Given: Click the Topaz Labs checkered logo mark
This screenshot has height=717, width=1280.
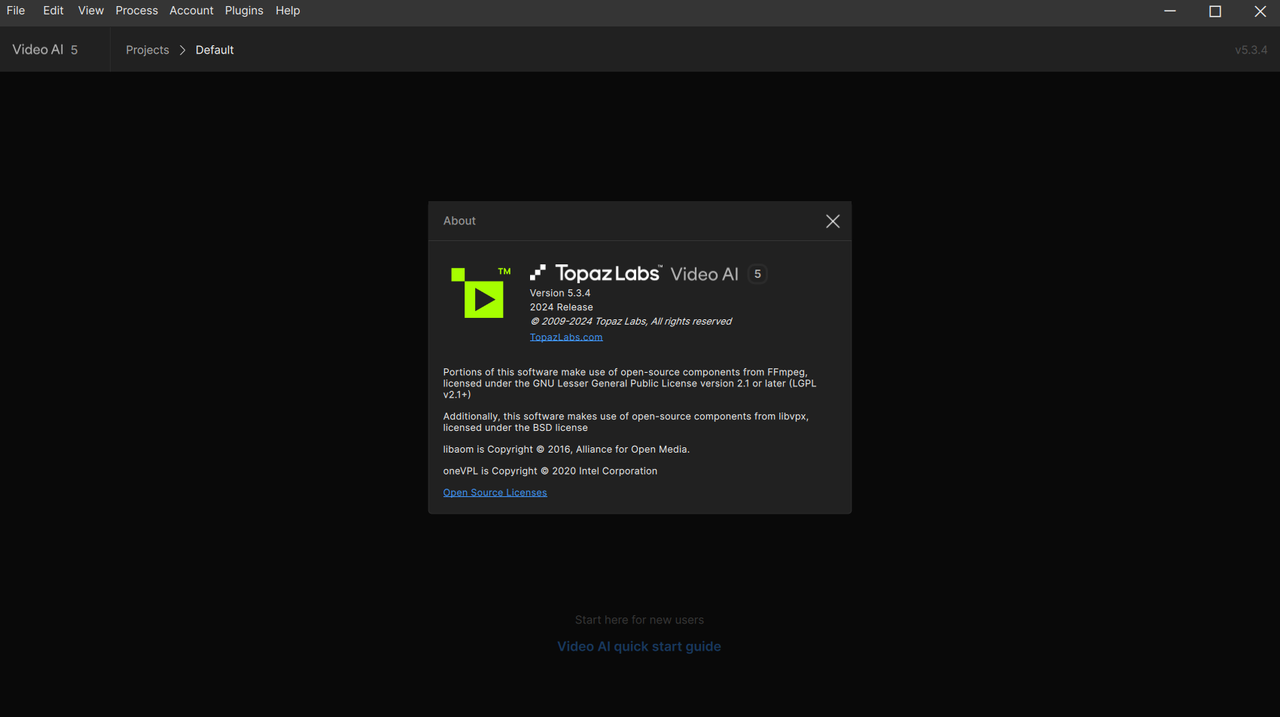Looking at the screenshot, I should pos(538,273).
